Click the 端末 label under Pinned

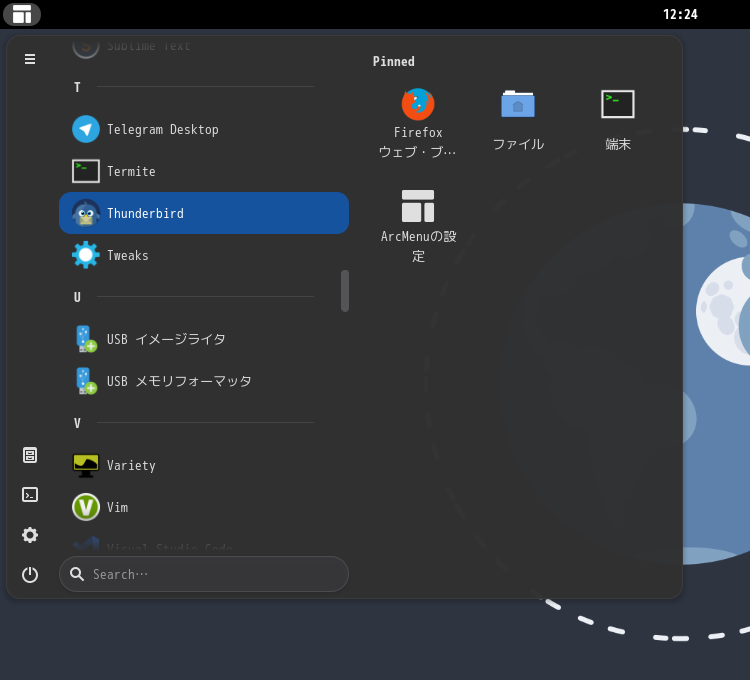click(618, 144)
